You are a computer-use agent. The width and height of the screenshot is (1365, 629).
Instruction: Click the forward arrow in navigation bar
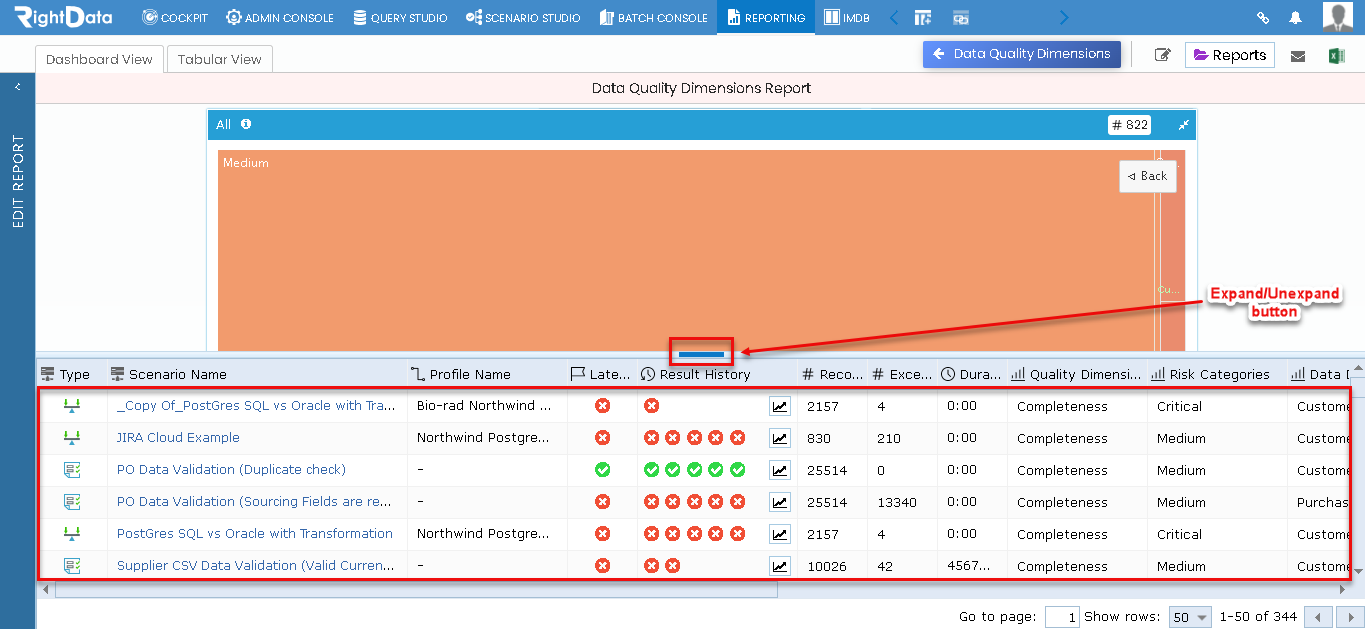(x=1063, y=17)
